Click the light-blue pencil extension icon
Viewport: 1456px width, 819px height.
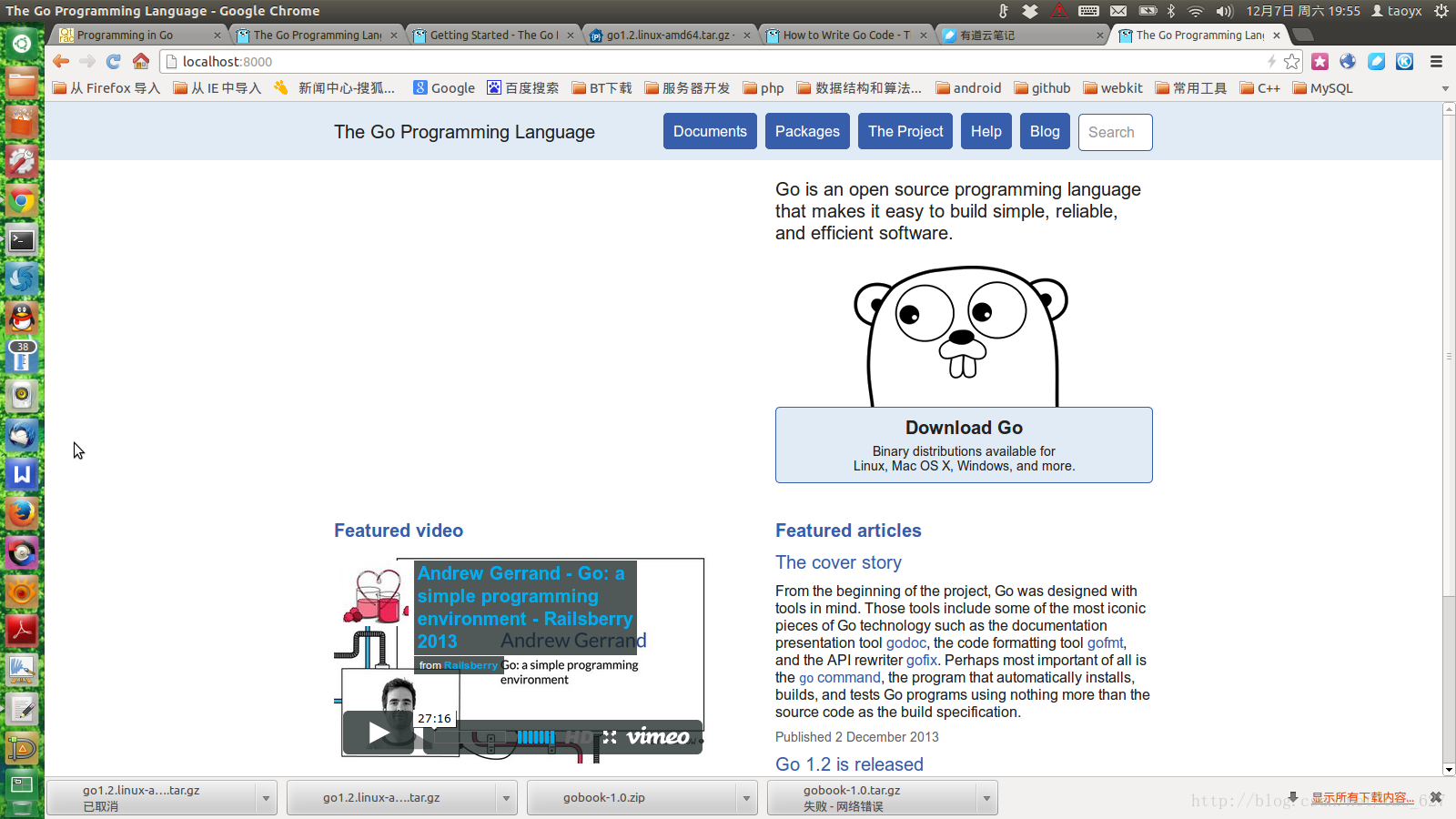coord(1377,61)
